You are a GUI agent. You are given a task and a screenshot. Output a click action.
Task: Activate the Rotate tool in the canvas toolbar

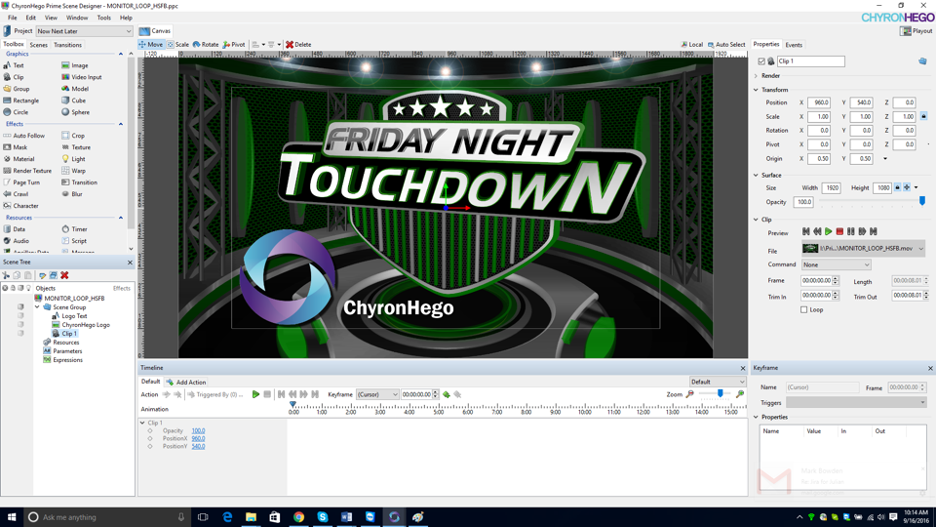[x=206, y=45]
